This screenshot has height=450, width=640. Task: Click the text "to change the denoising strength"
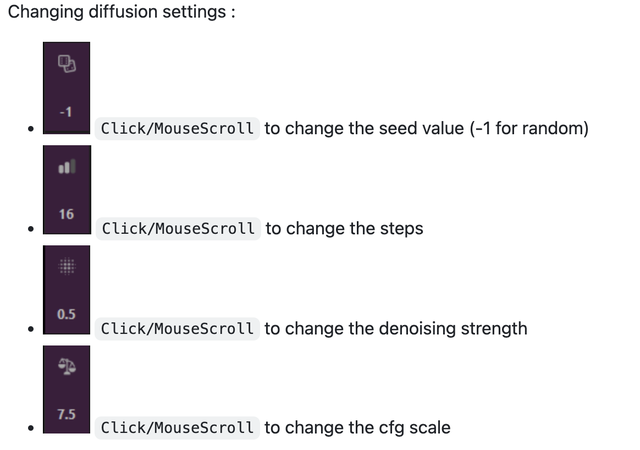click(x=396, y=328)
